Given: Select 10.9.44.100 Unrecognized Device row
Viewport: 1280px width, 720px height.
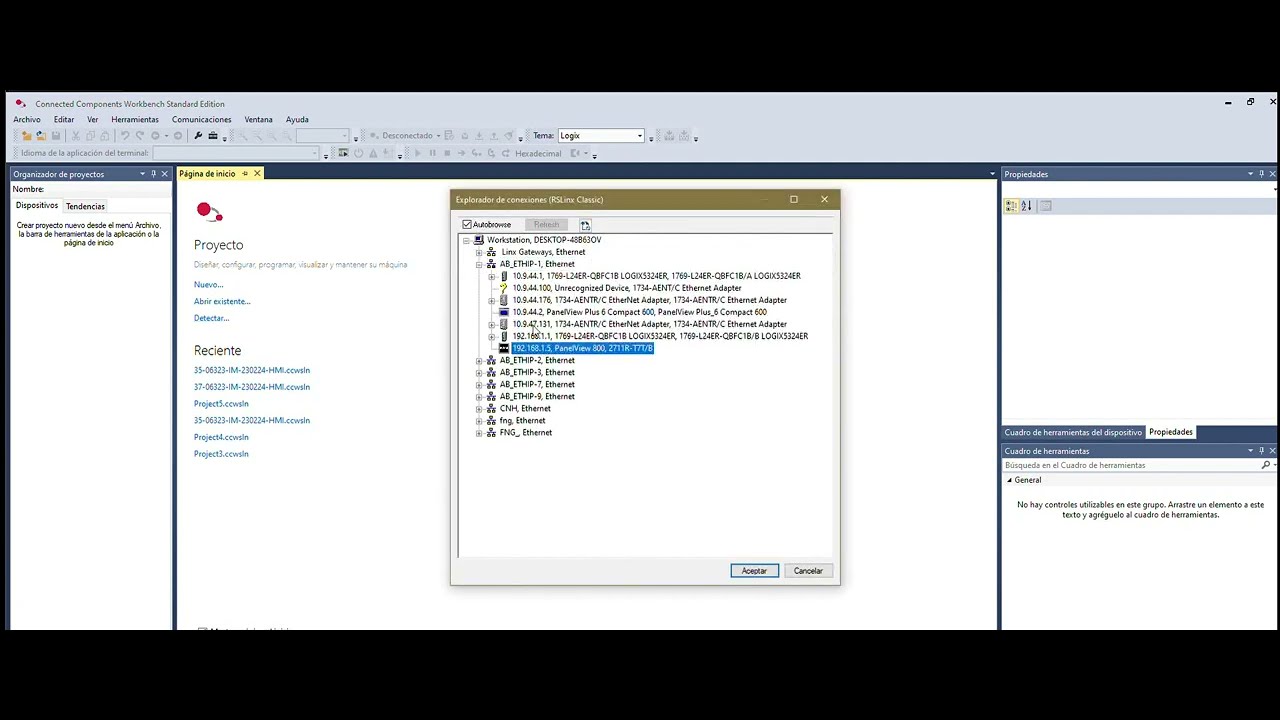Looking at the screenshot, I should [x=627, y=288].
